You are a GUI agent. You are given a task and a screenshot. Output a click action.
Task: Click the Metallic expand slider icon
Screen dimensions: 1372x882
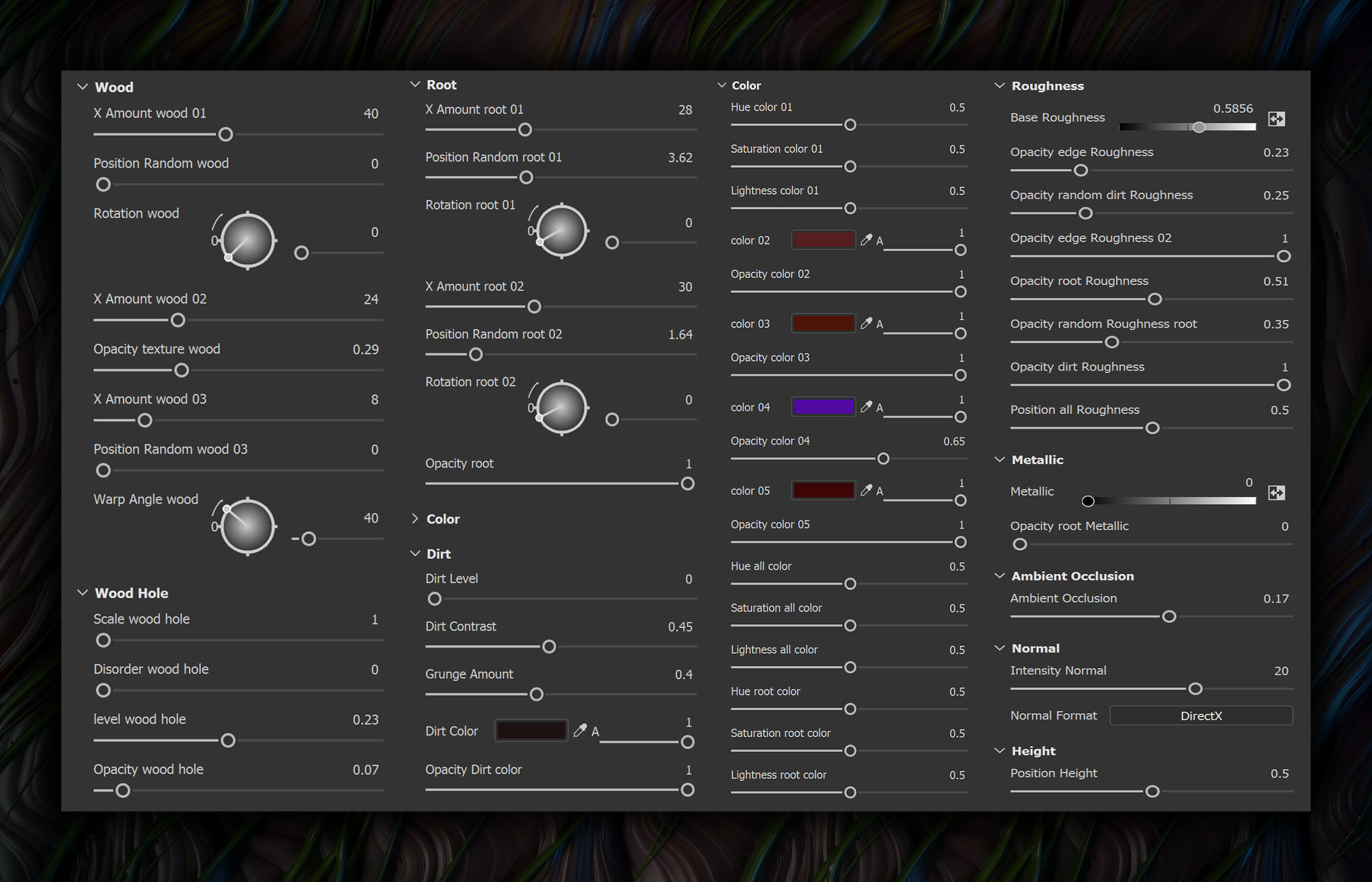point(1276,492)
